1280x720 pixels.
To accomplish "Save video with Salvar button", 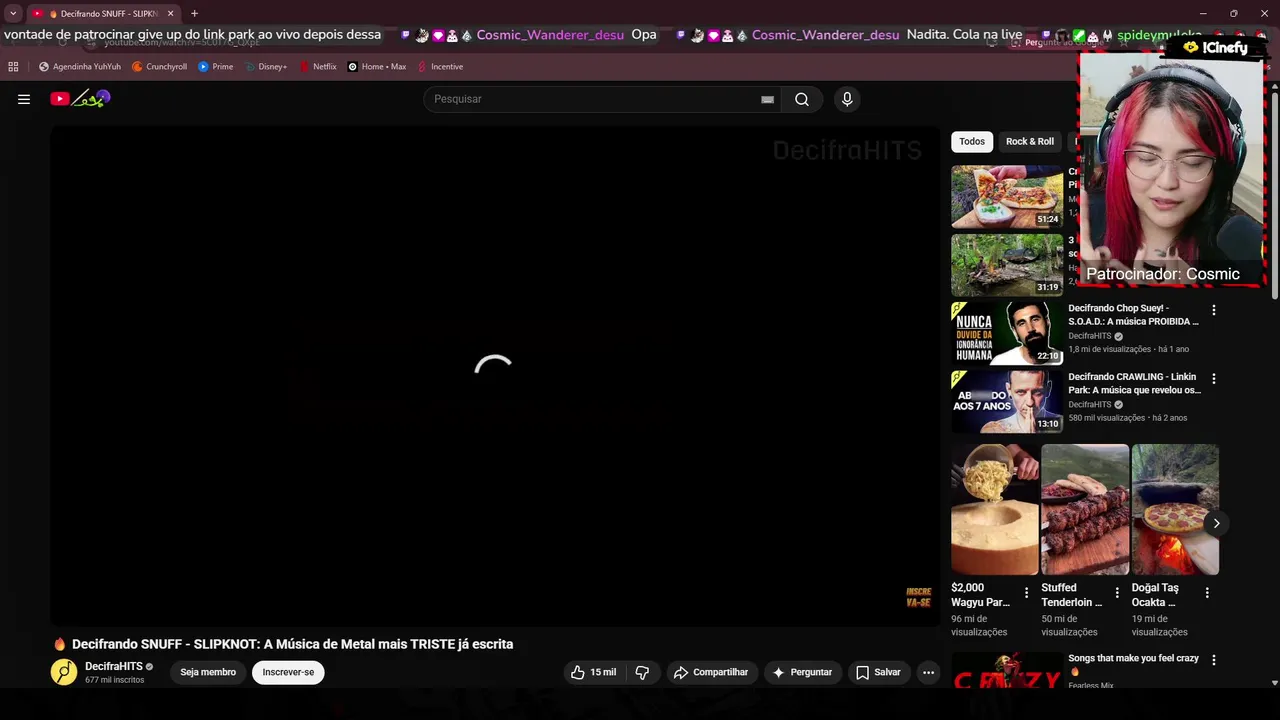I will [878, 672].
